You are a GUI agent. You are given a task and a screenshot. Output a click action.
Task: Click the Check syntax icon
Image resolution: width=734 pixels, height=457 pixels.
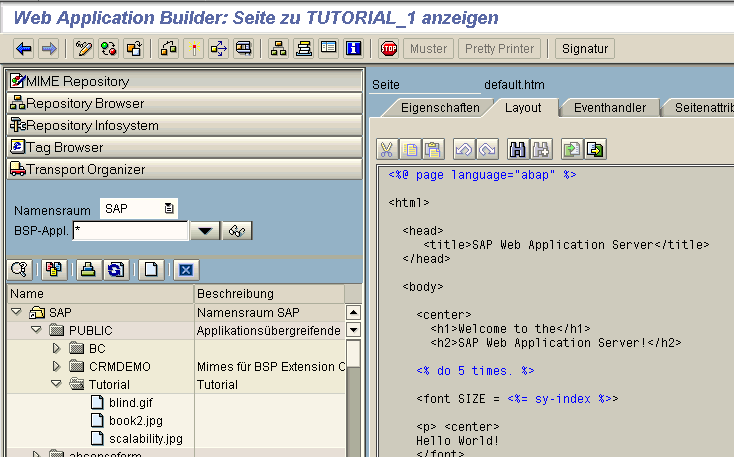pyautogui.click(x=169, y=48)
